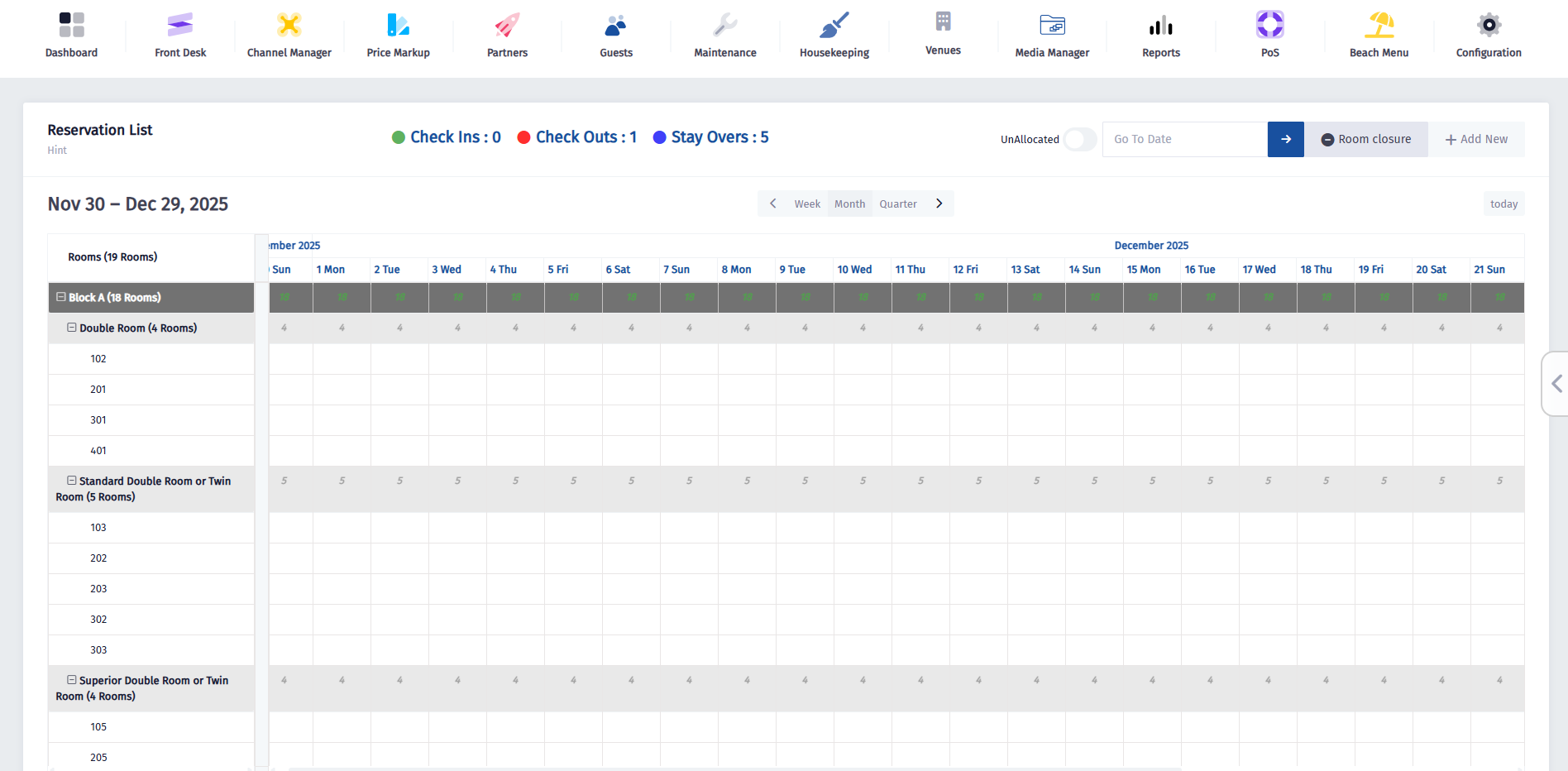Viewport: 1568px width, 771px height.
Task: Open the Media Manager icon
Action: point(1052,26)
